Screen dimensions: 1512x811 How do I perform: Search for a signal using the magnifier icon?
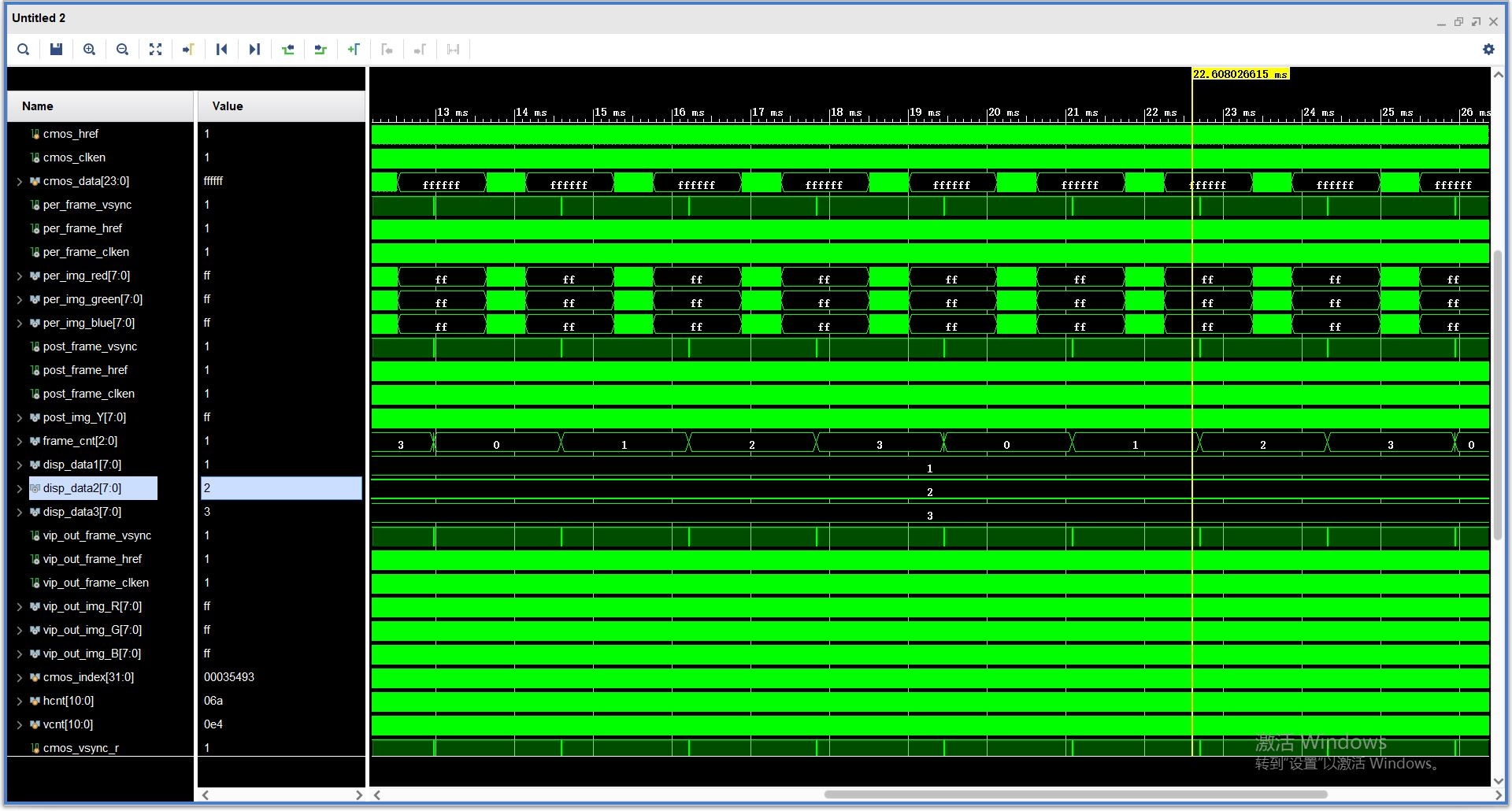[x=23, y=49]
